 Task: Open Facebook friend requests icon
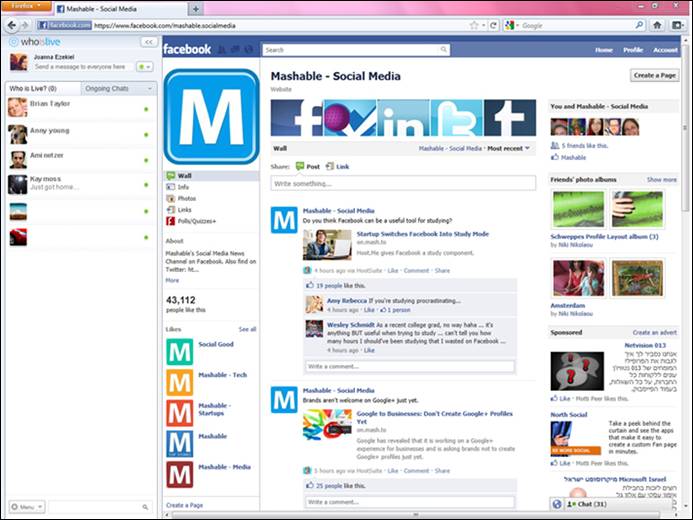click(222, 49)
